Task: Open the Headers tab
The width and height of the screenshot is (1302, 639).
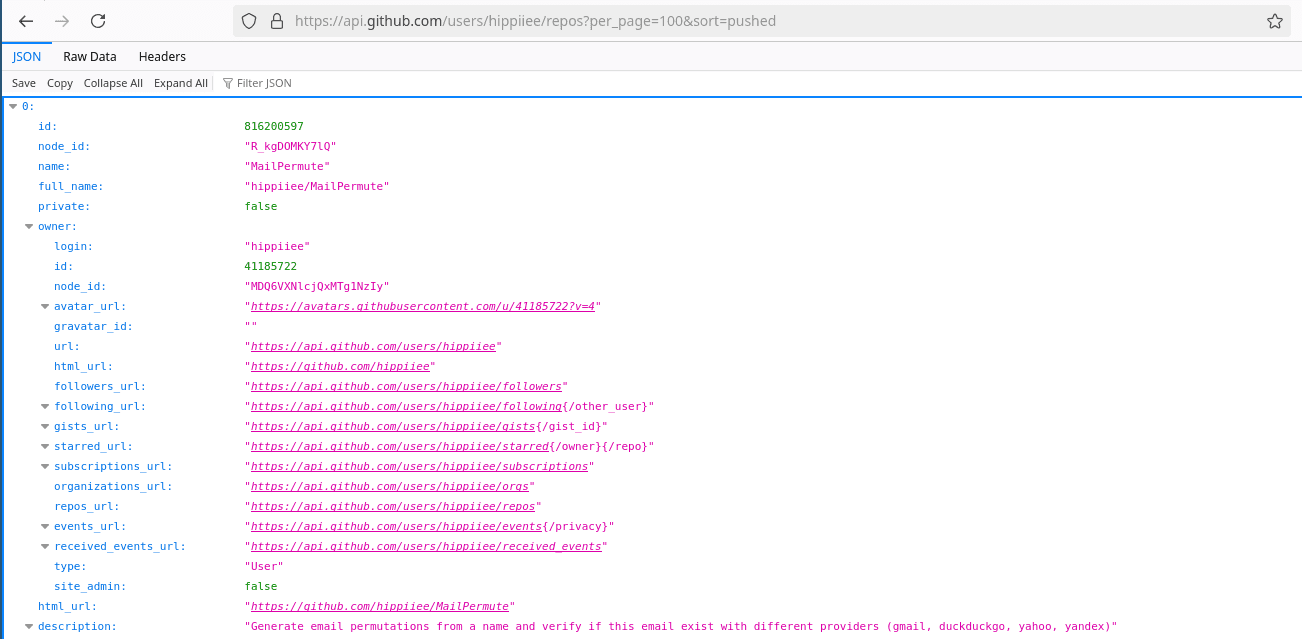Action: pyautogui.click(x=162, y=57)
